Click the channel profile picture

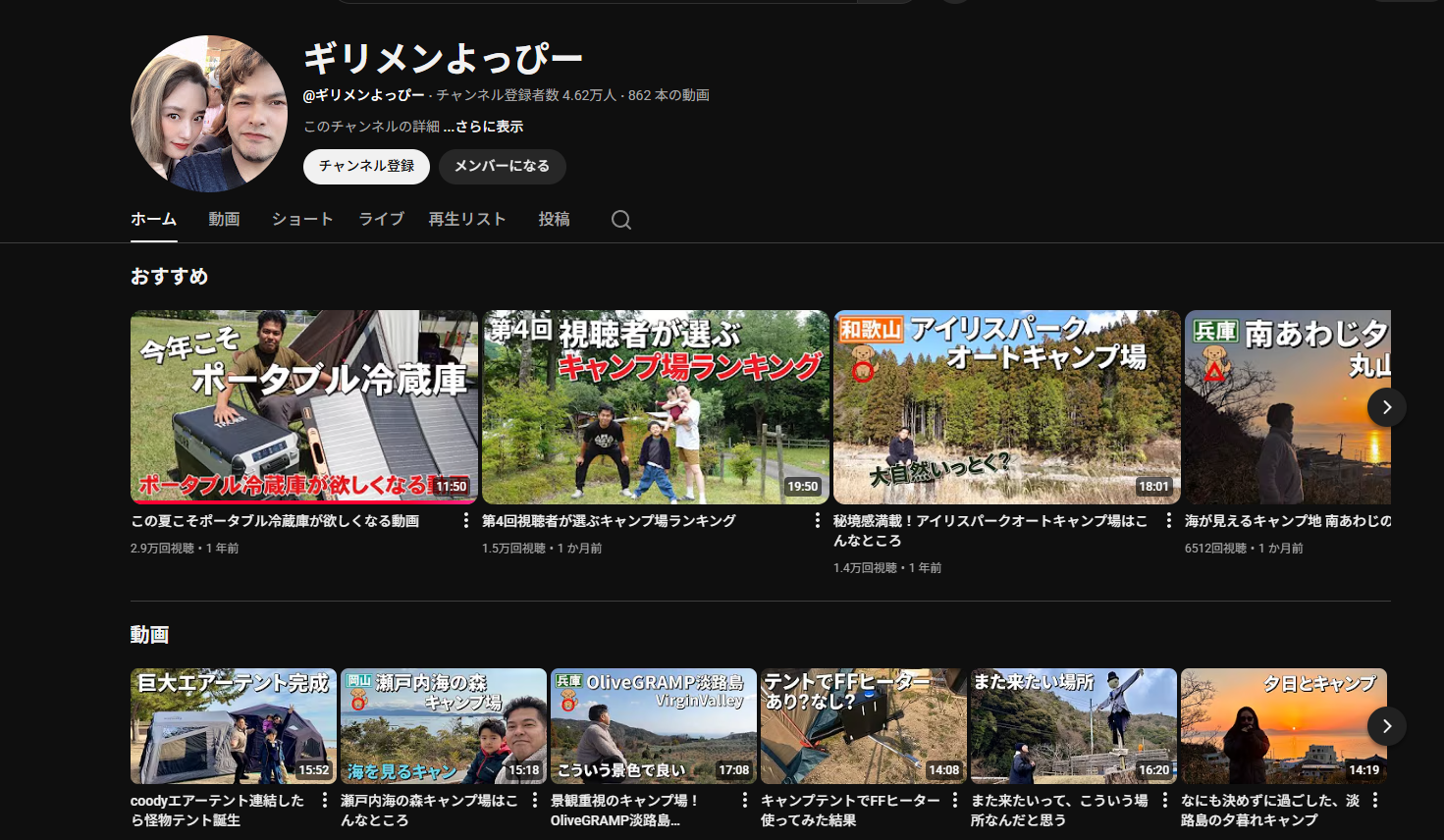208,112
